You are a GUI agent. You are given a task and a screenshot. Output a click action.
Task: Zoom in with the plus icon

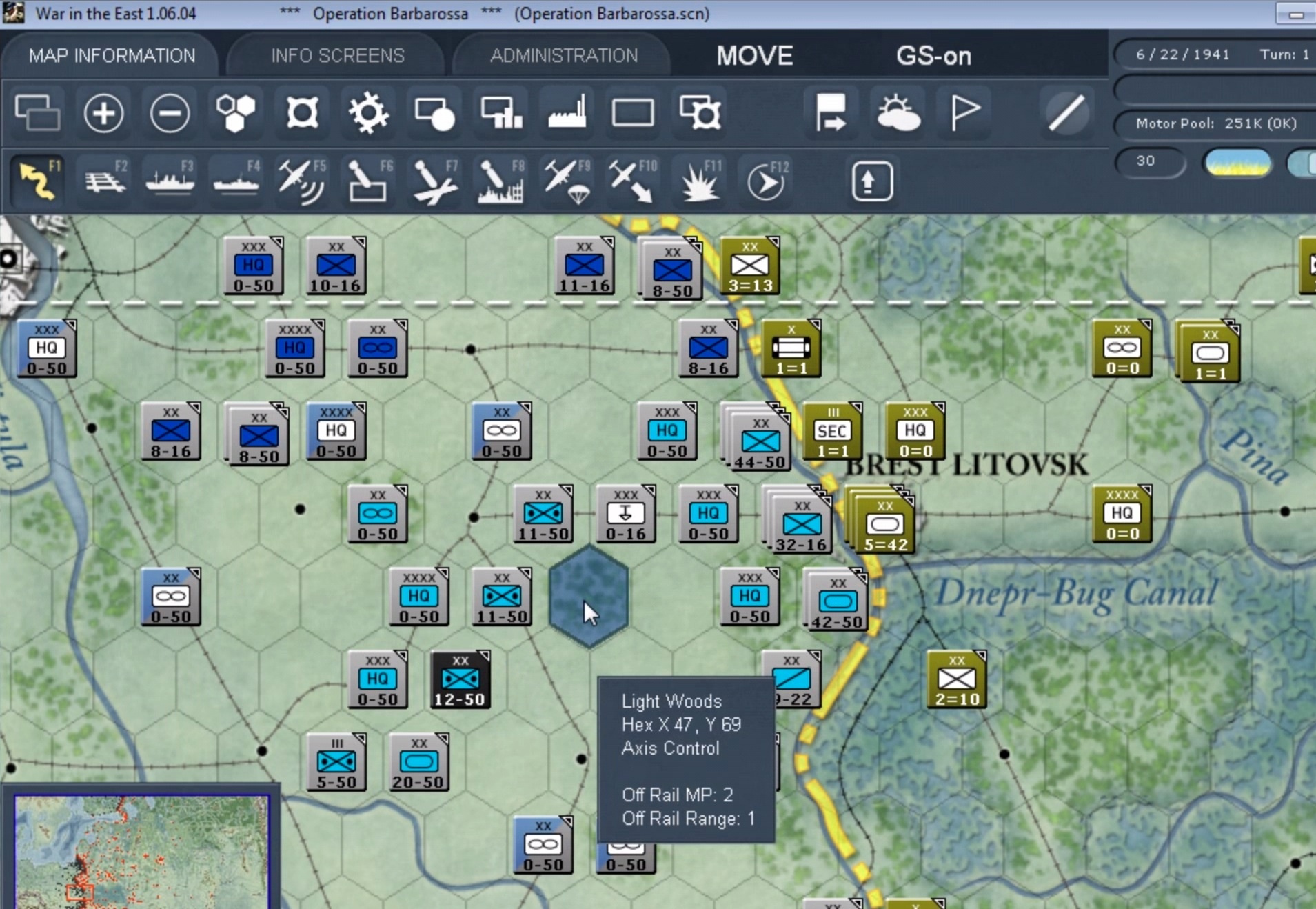103,112
